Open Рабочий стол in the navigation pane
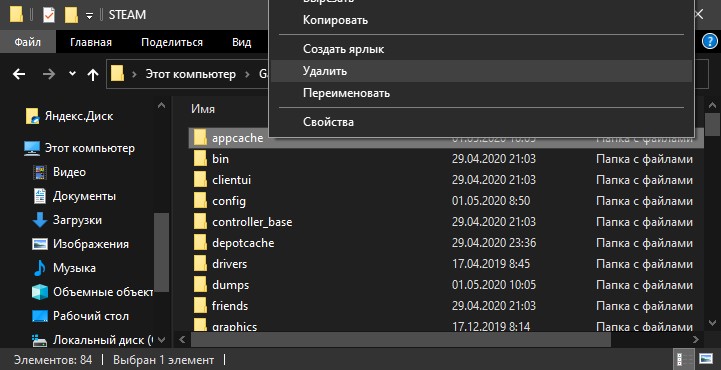This screenshot has width=721, height=370. point(91,316)
